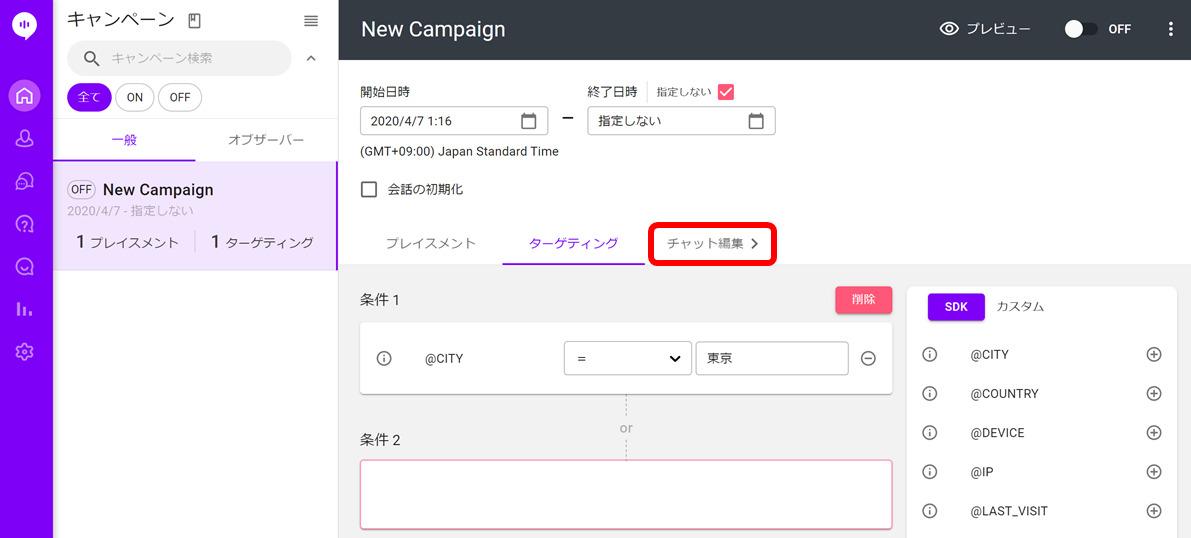
Task: Click the empty 条件 2 drop box
Action: pos(626,495)
